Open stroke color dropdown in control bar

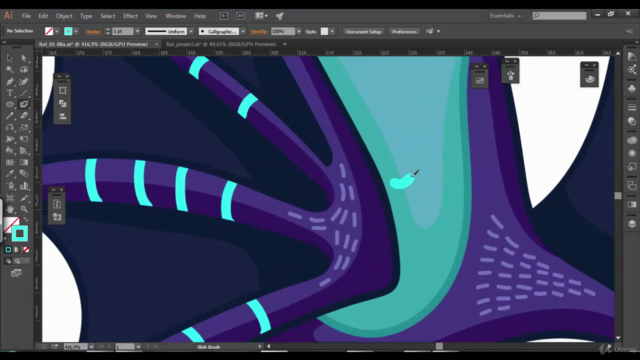pos(76,31)
